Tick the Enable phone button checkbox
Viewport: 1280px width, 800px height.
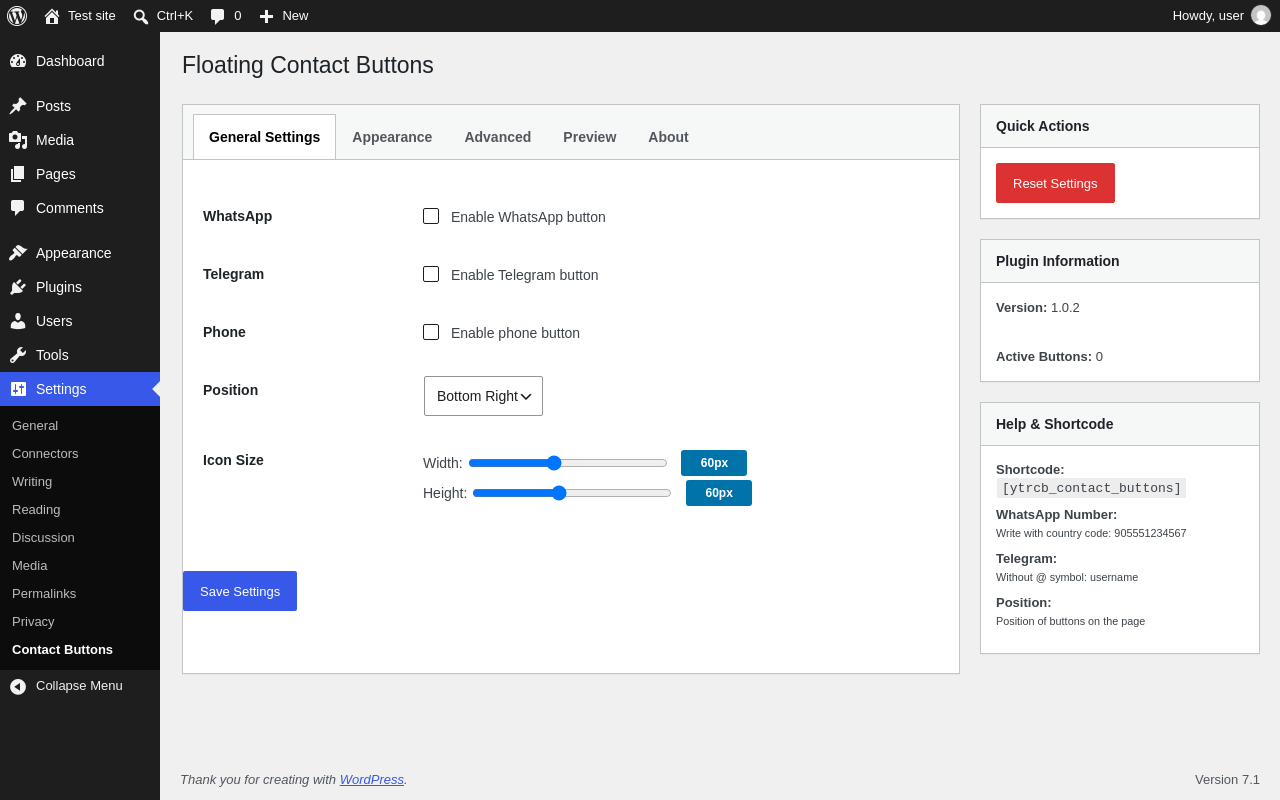coord(431,332)
